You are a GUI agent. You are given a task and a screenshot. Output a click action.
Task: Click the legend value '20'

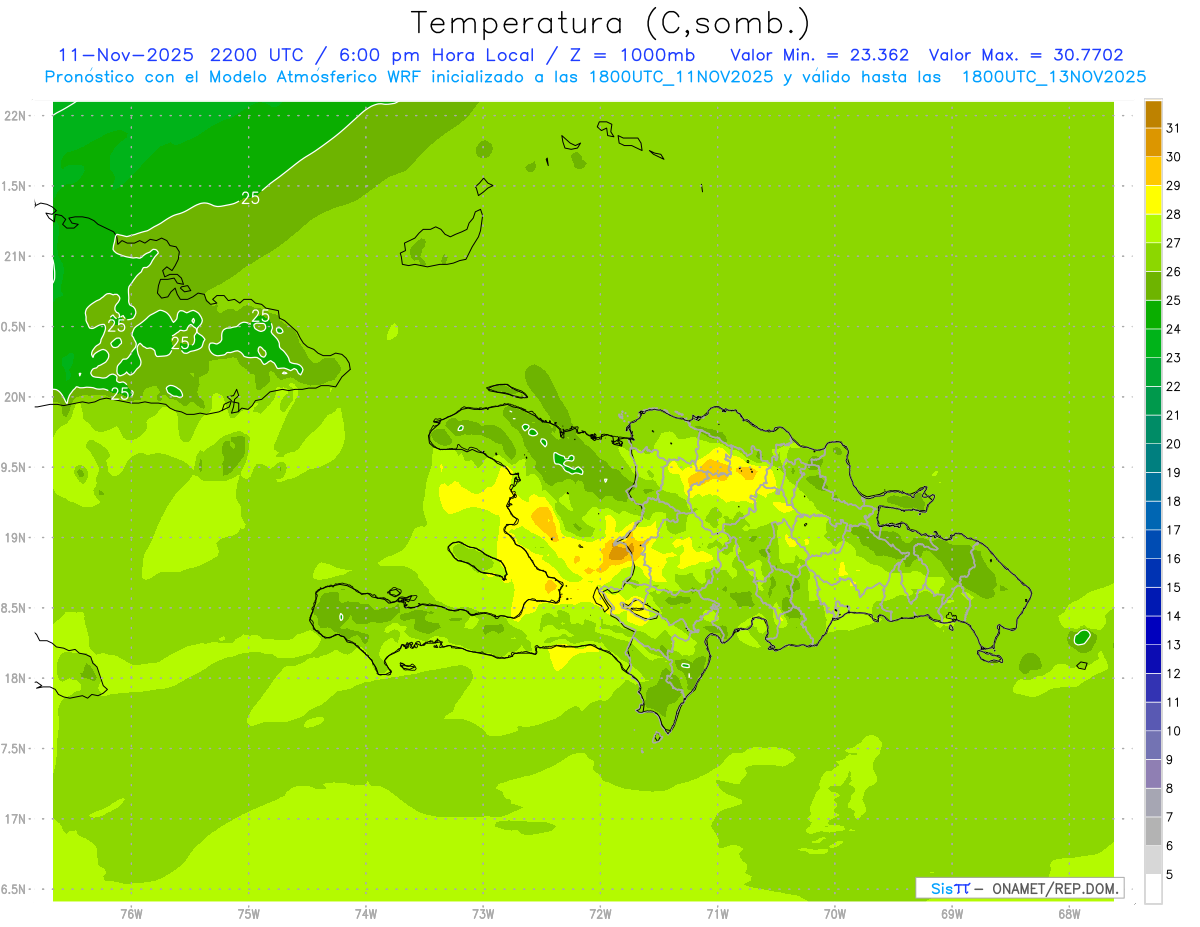click(1173, 444)
